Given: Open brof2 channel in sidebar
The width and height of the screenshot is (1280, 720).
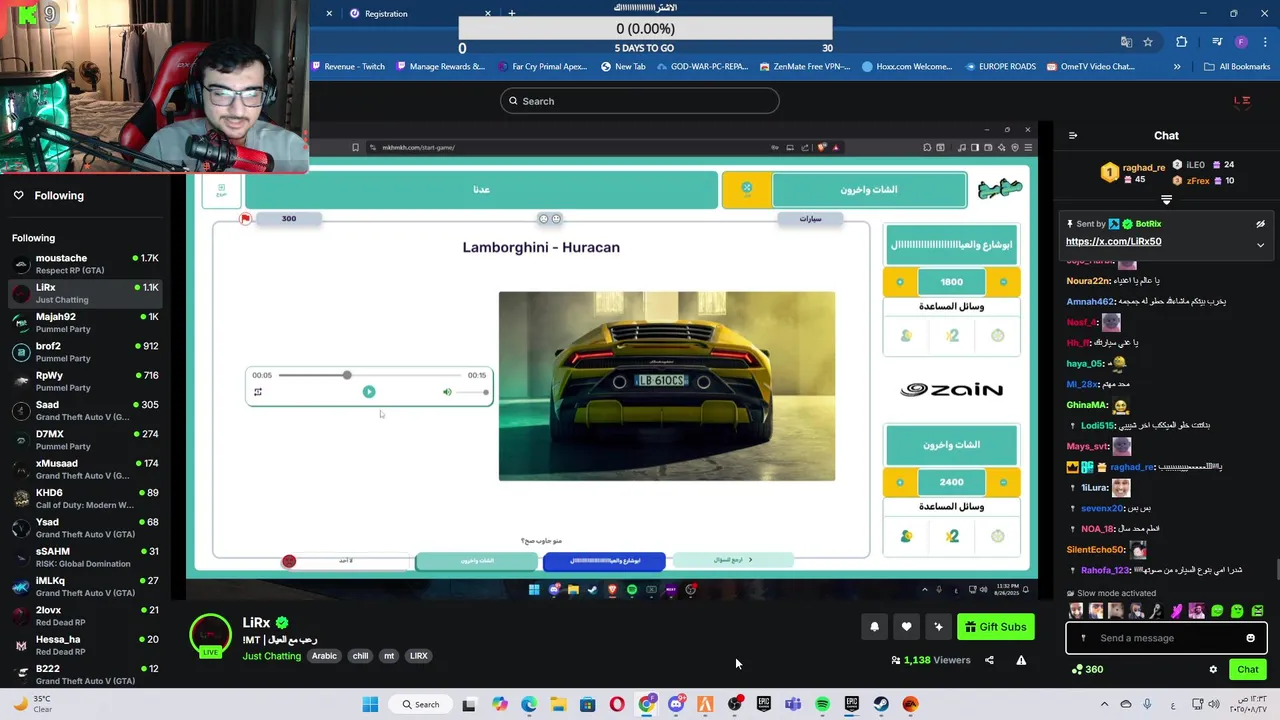Looking at the screenshot, I should coord(85,352).
